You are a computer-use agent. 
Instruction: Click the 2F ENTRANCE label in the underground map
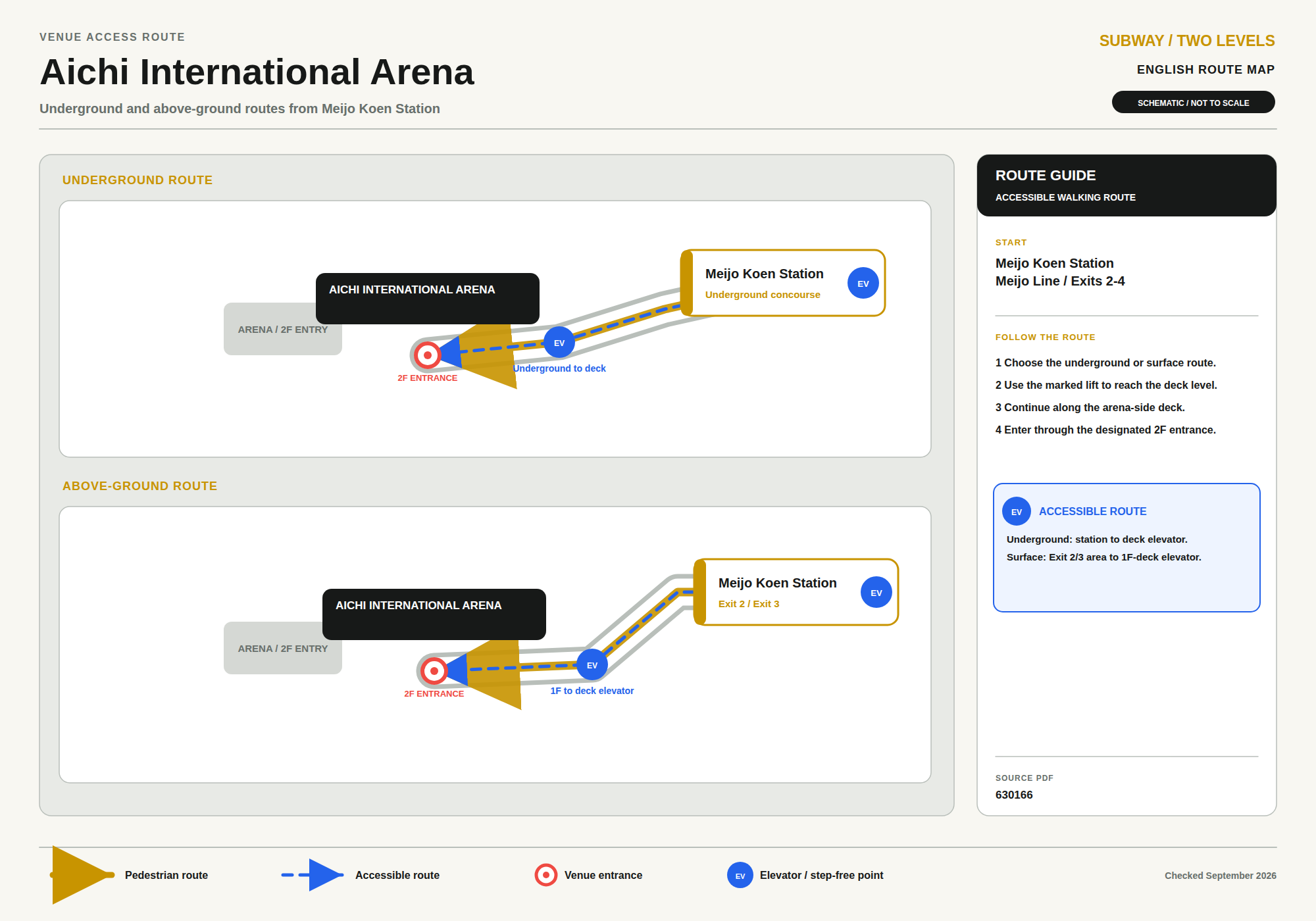point(428,378)
